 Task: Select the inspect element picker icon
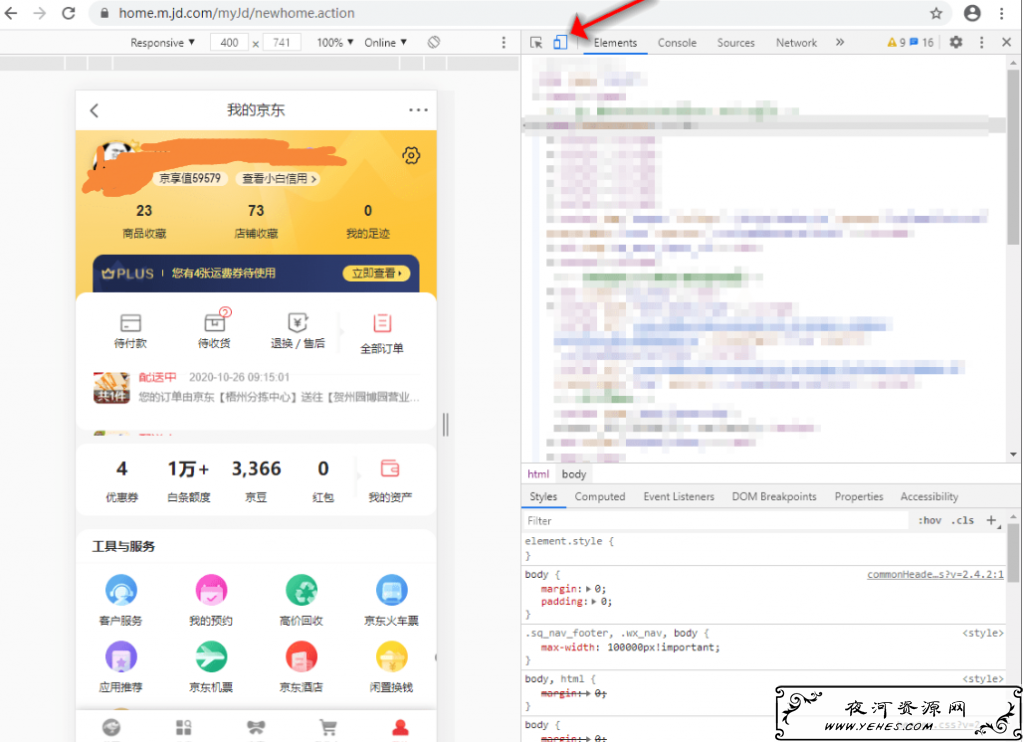point(536,42)
